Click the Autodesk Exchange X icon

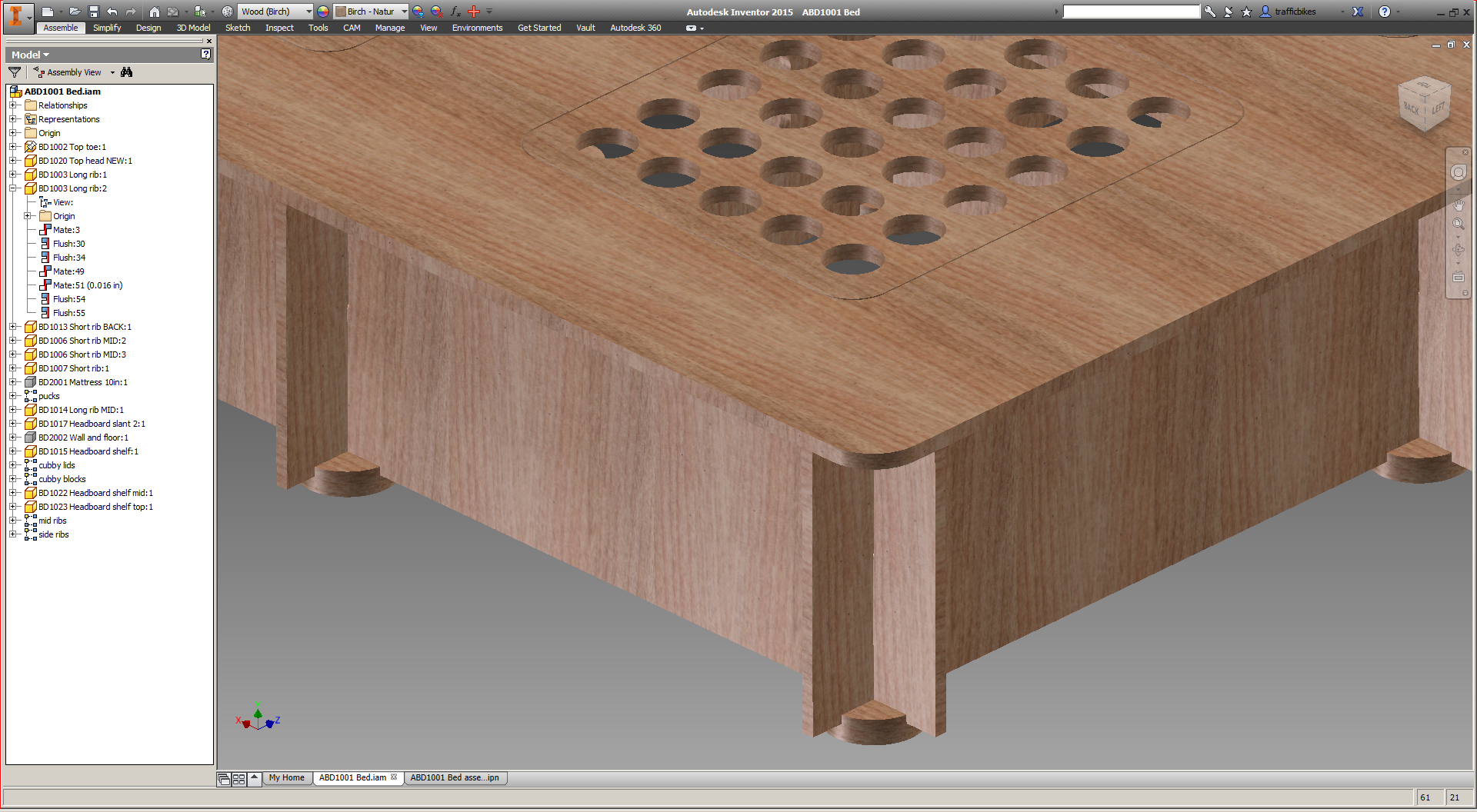coord(1358,12)
